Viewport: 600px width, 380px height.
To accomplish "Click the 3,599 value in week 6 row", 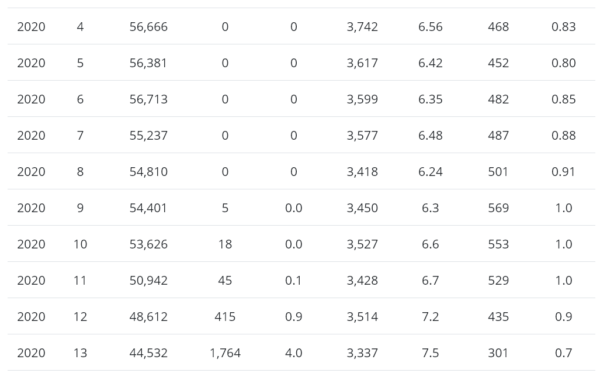I will 362,99.
